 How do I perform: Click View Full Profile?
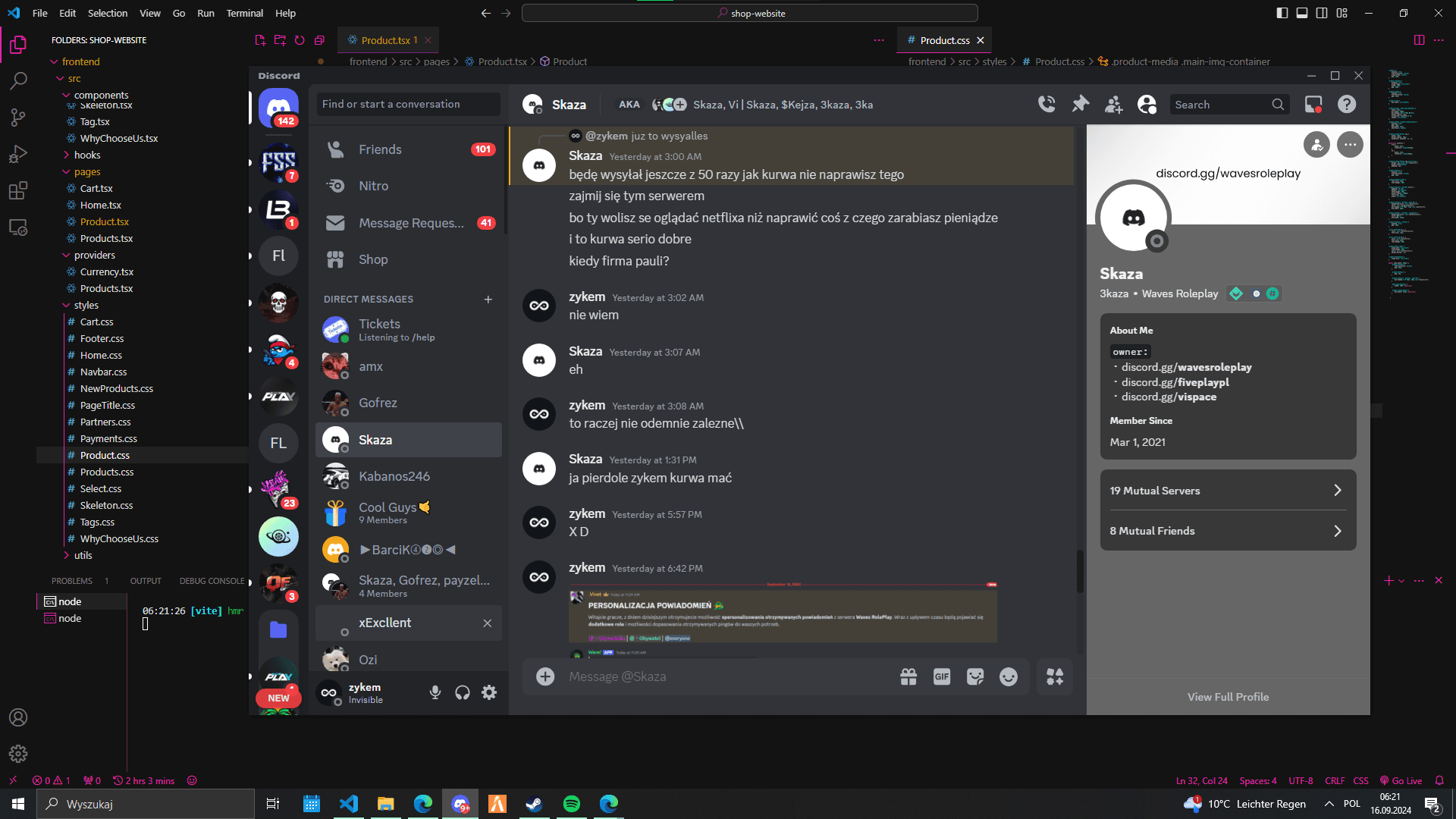pos(1228,697)
